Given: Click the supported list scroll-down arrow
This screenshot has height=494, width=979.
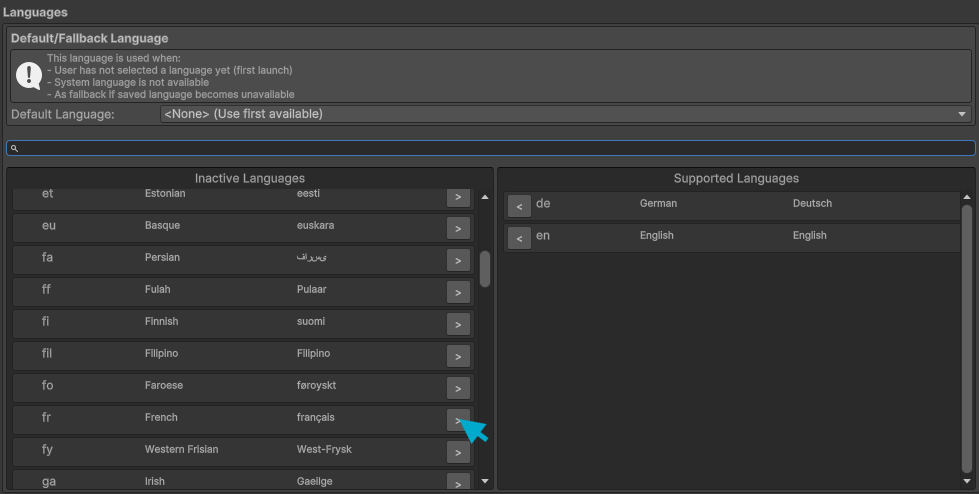Looking at the screenshot, I should 967,482.
